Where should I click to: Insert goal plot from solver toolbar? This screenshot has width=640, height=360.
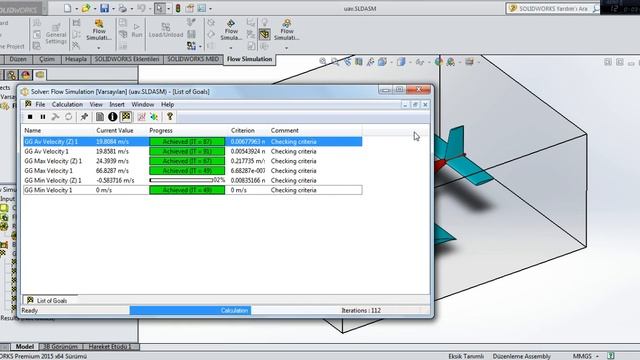tap(142, 117)
